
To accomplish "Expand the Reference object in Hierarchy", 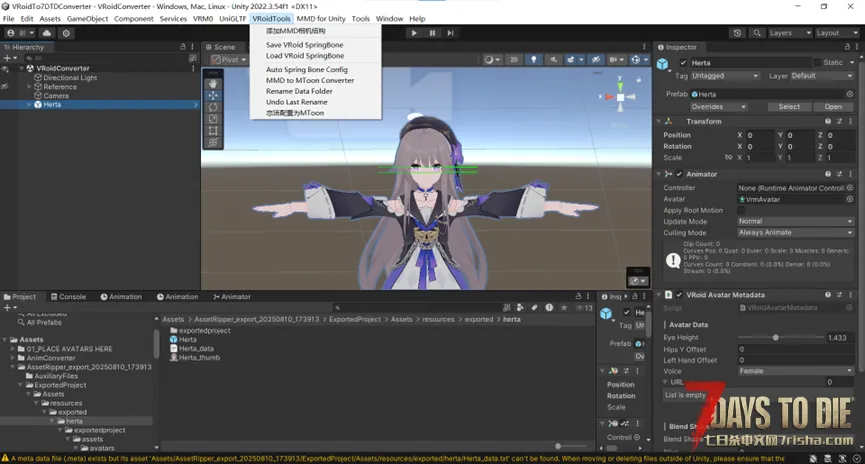I will (29, 87).
